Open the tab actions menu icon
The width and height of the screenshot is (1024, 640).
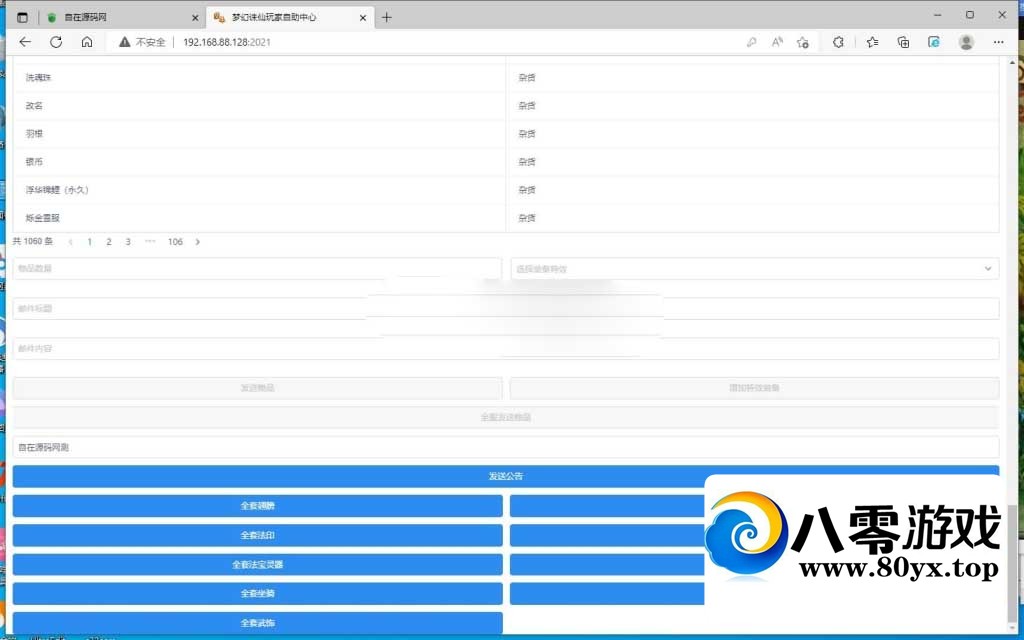click(22, 18)
